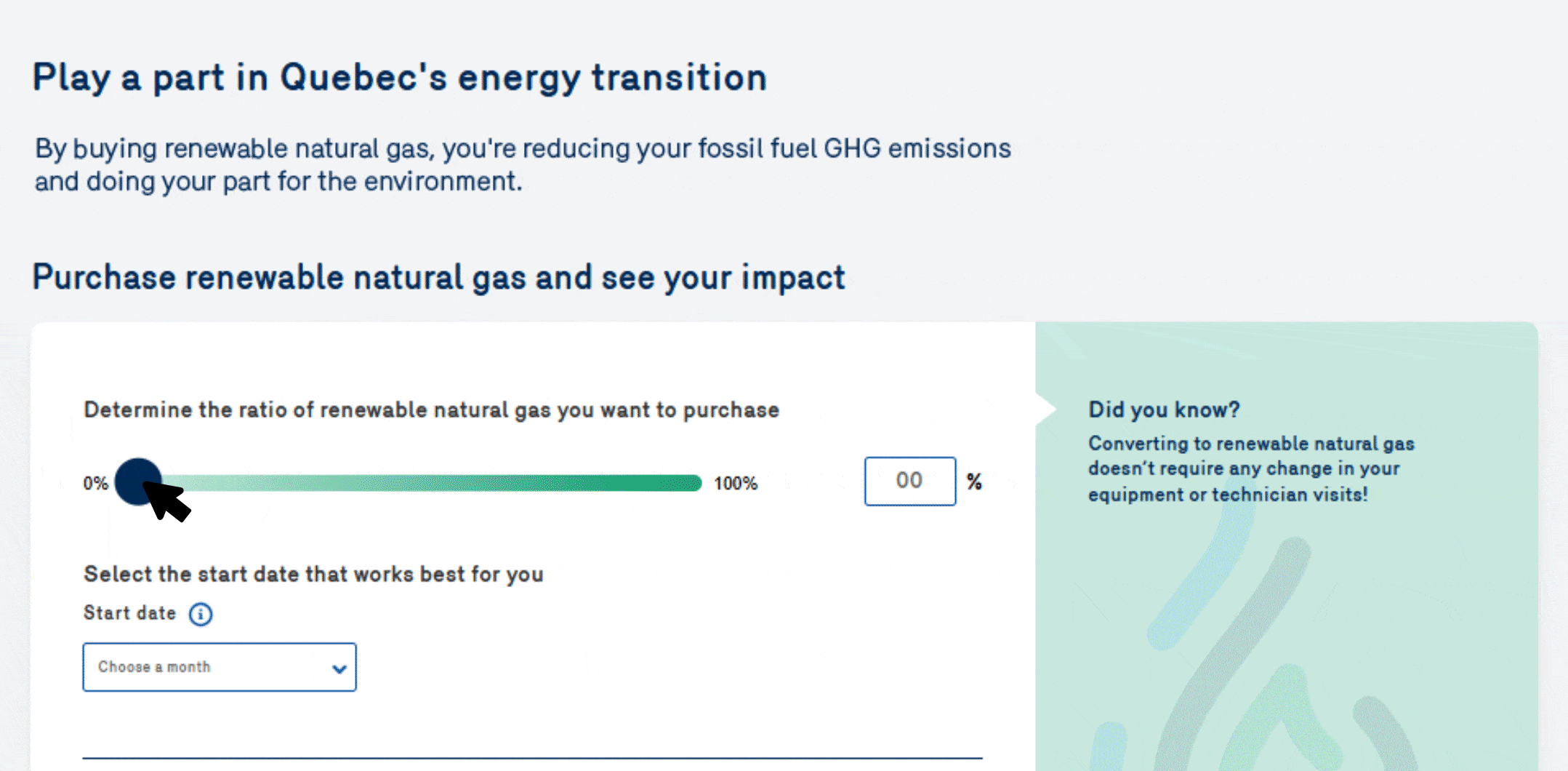Viewport: 1568px width, 771px height.
Task: Click the 0% label beside the slider
Action: pos(95,484)
